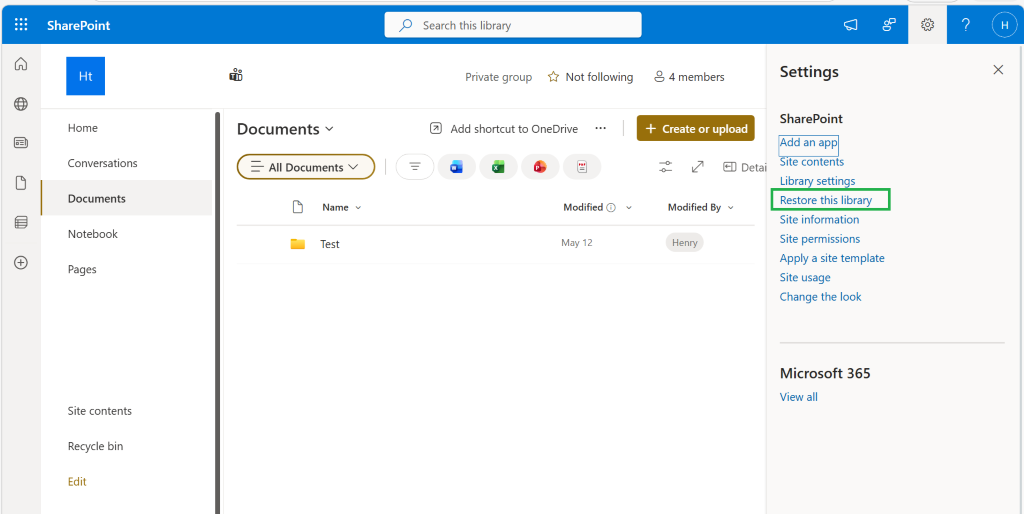Screen dimensions: 1024x514
Task: Open Library settings link
Action: (x=818, y=181)
